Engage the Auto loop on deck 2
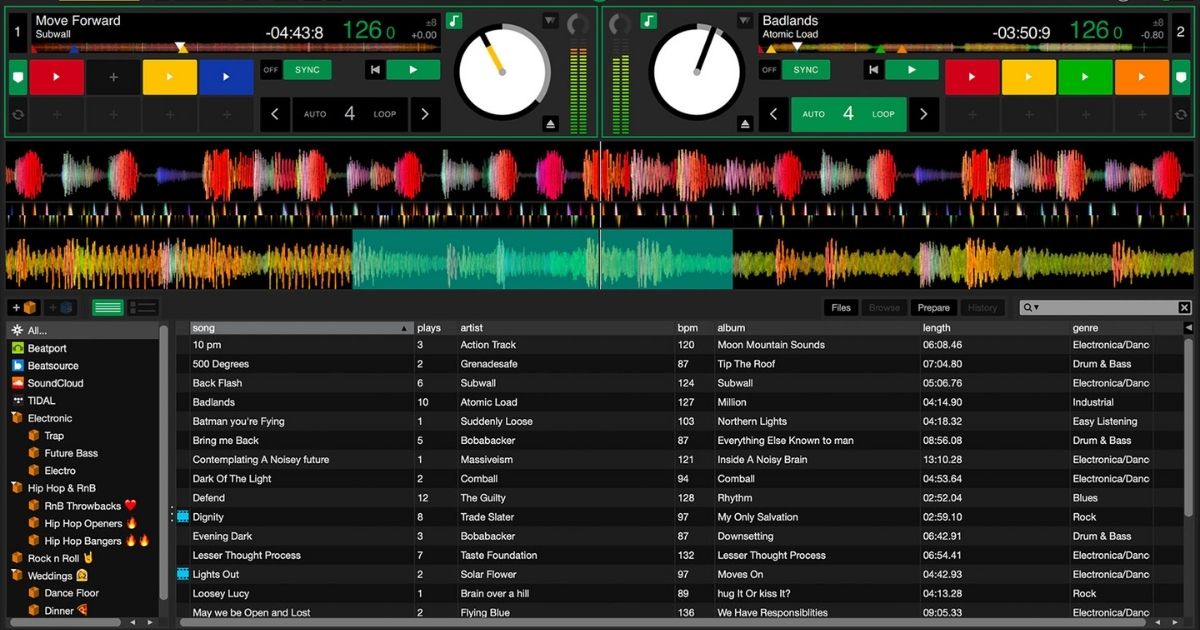 click(849, 114)
